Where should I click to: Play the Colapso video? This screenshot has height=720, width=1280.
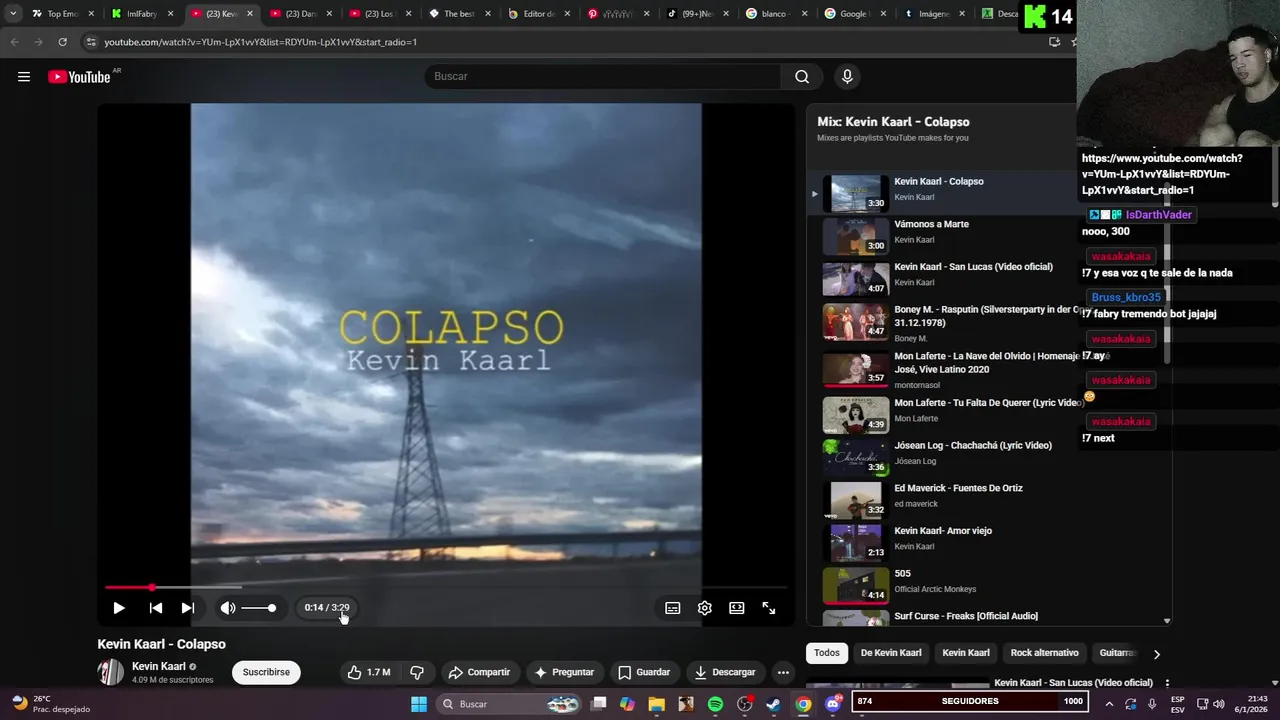(x=119, y=608)
